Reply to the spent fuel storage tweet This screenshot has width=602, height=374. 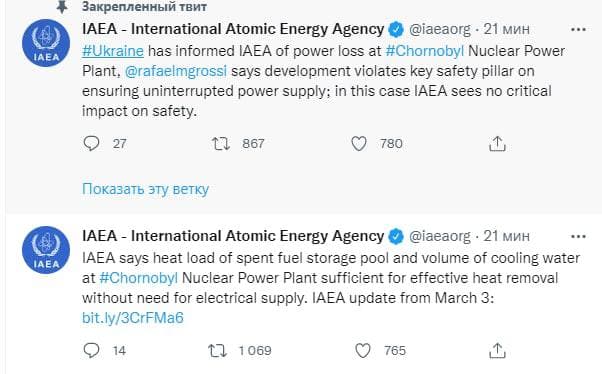click(x=91, y=351)
